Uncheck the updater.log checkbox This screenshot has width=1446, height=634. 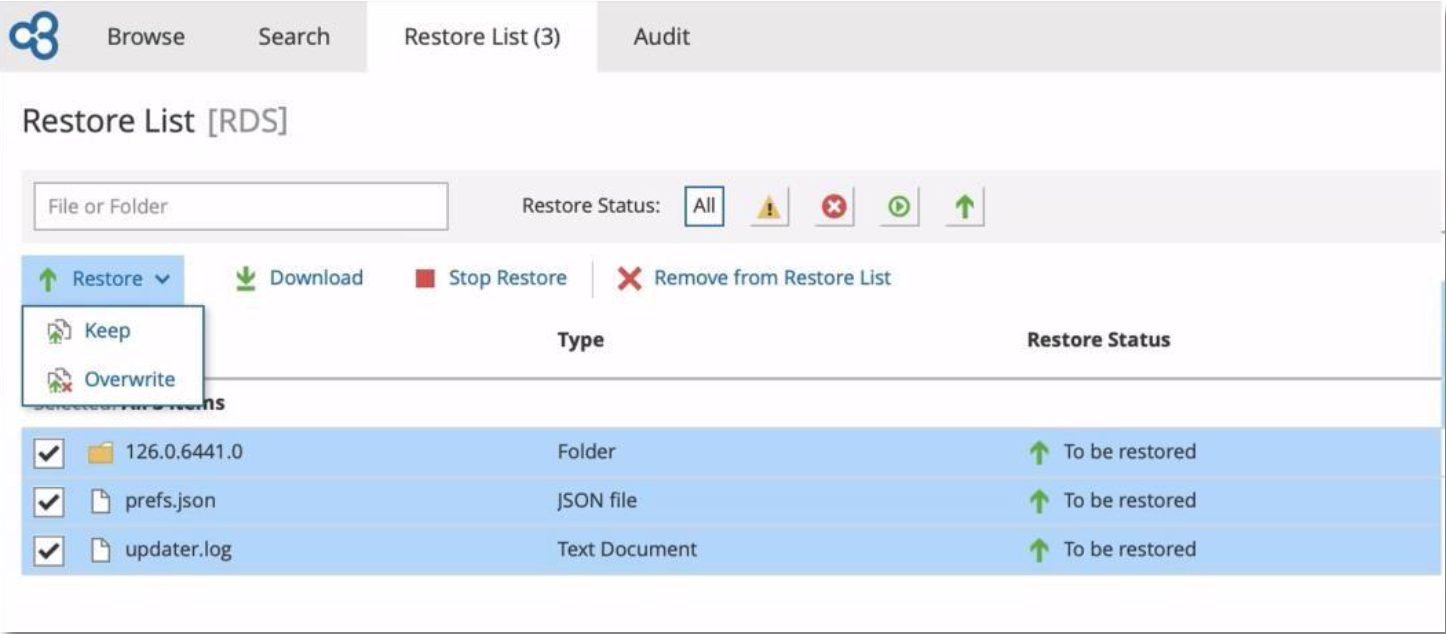(x=48, y=551)
